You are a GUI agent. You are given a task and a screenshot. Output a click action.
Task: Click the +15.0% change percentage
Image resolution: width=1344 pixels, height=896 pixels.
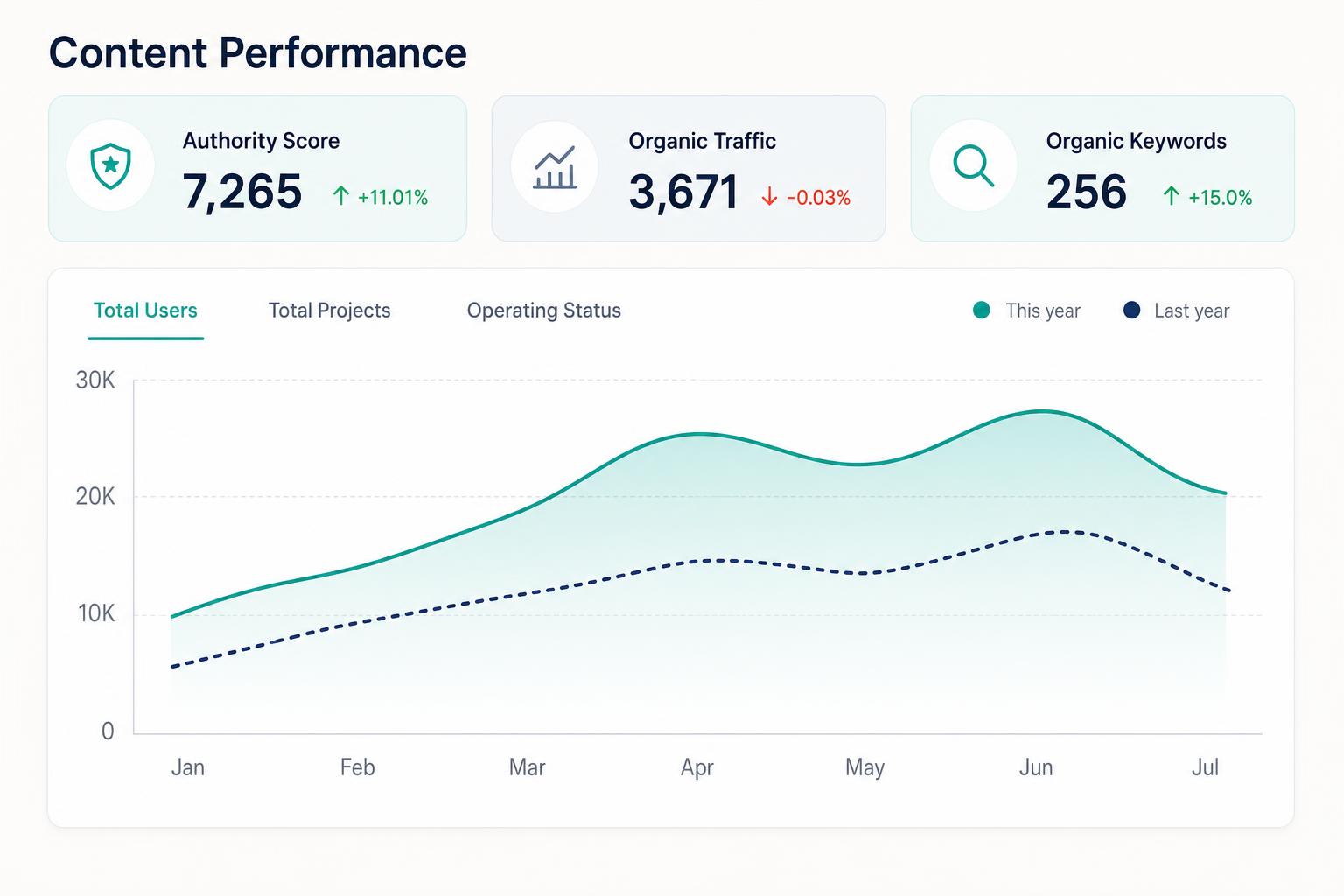point(1220,197)
